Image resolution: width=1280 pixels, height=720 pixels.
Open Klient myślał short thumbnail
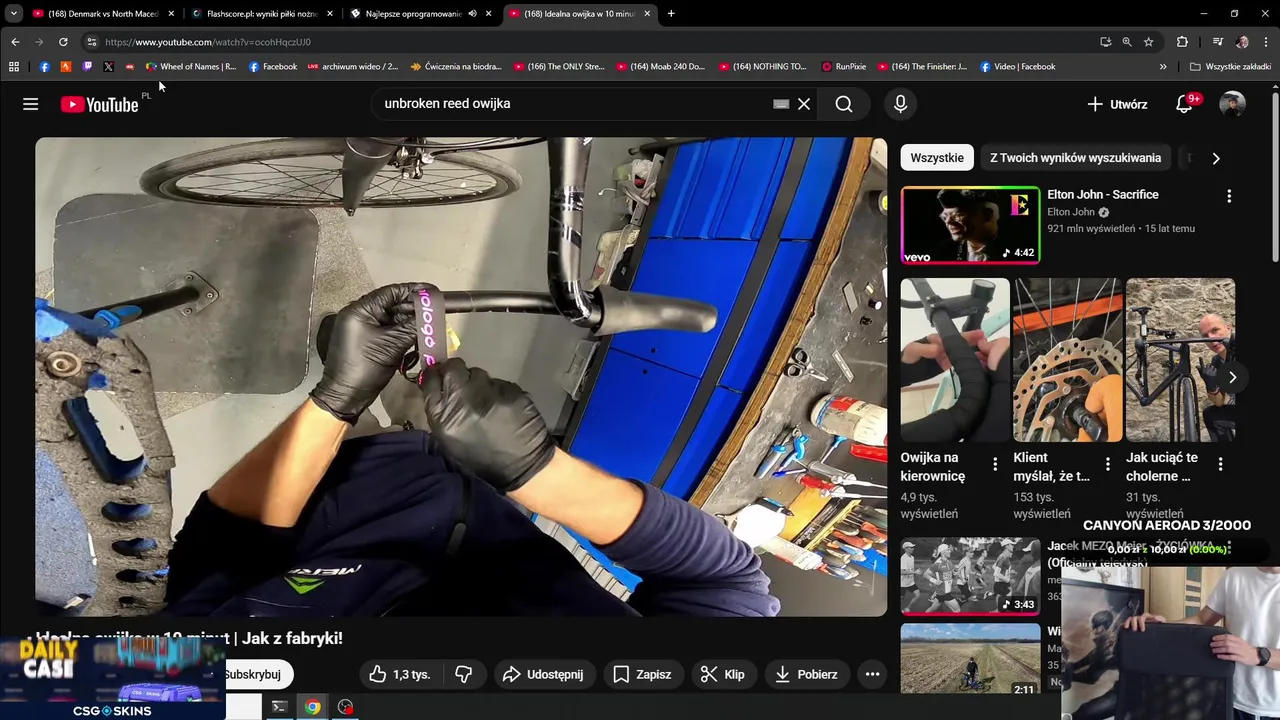1068,360
